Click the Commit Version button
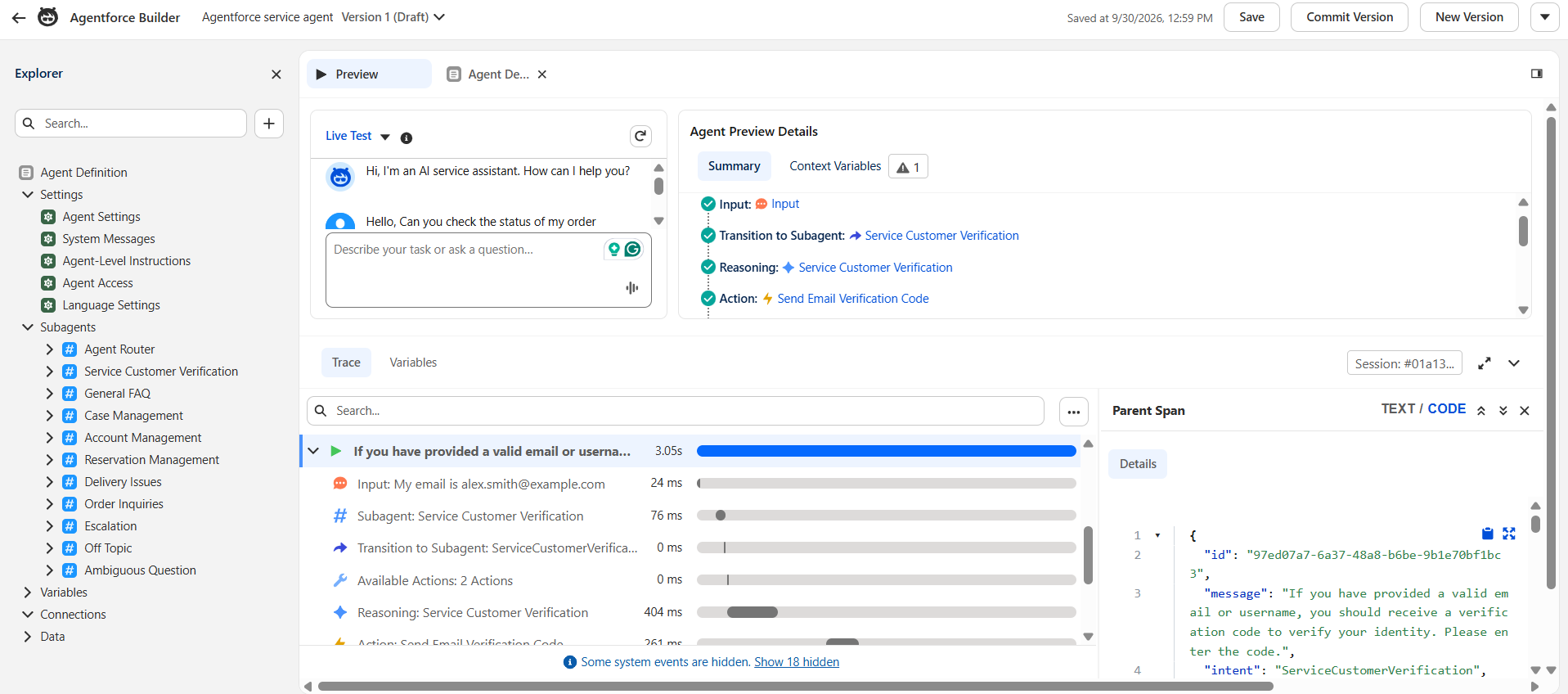Image resolution: width=1568 pixels, height=694 pixels. point(1349,17)
